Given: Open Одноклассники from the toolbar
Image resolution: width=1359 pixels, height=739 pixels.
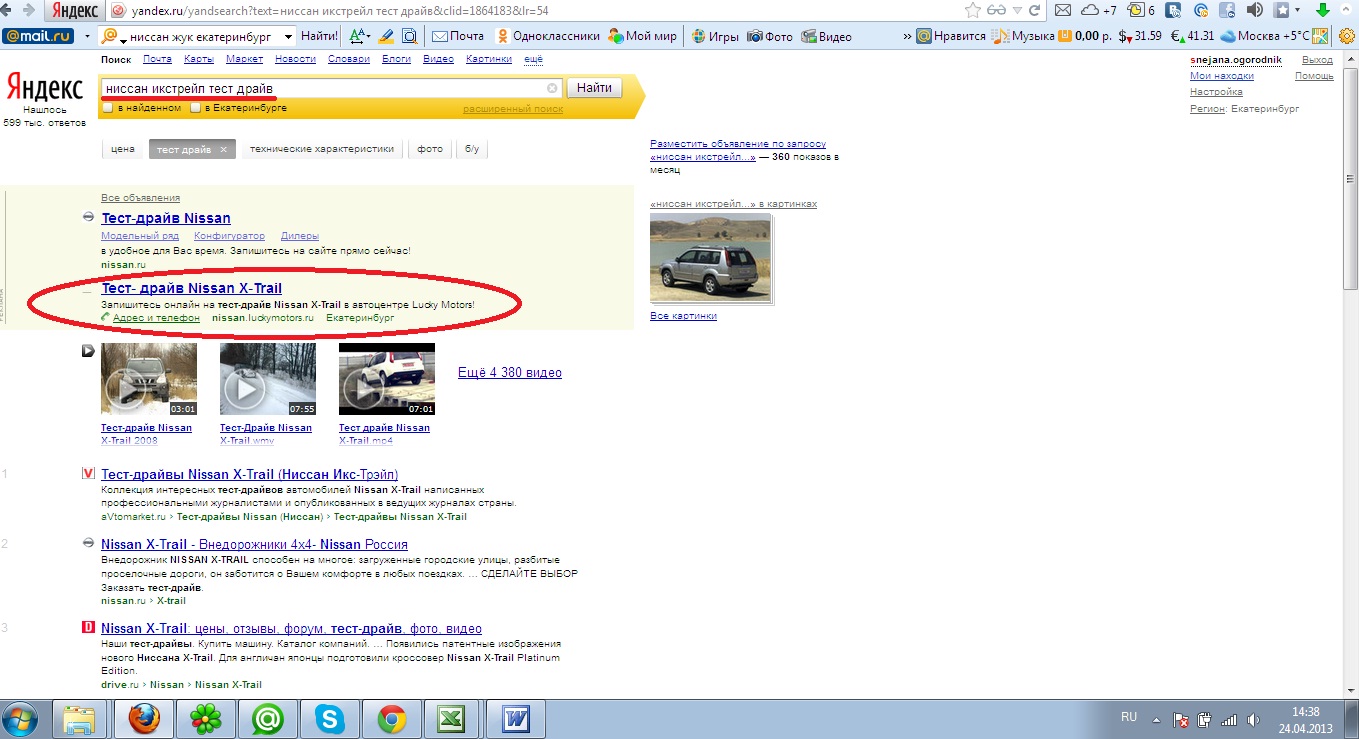Looking at the screenshot, I should pyautogui.click(x=546, y=36).
